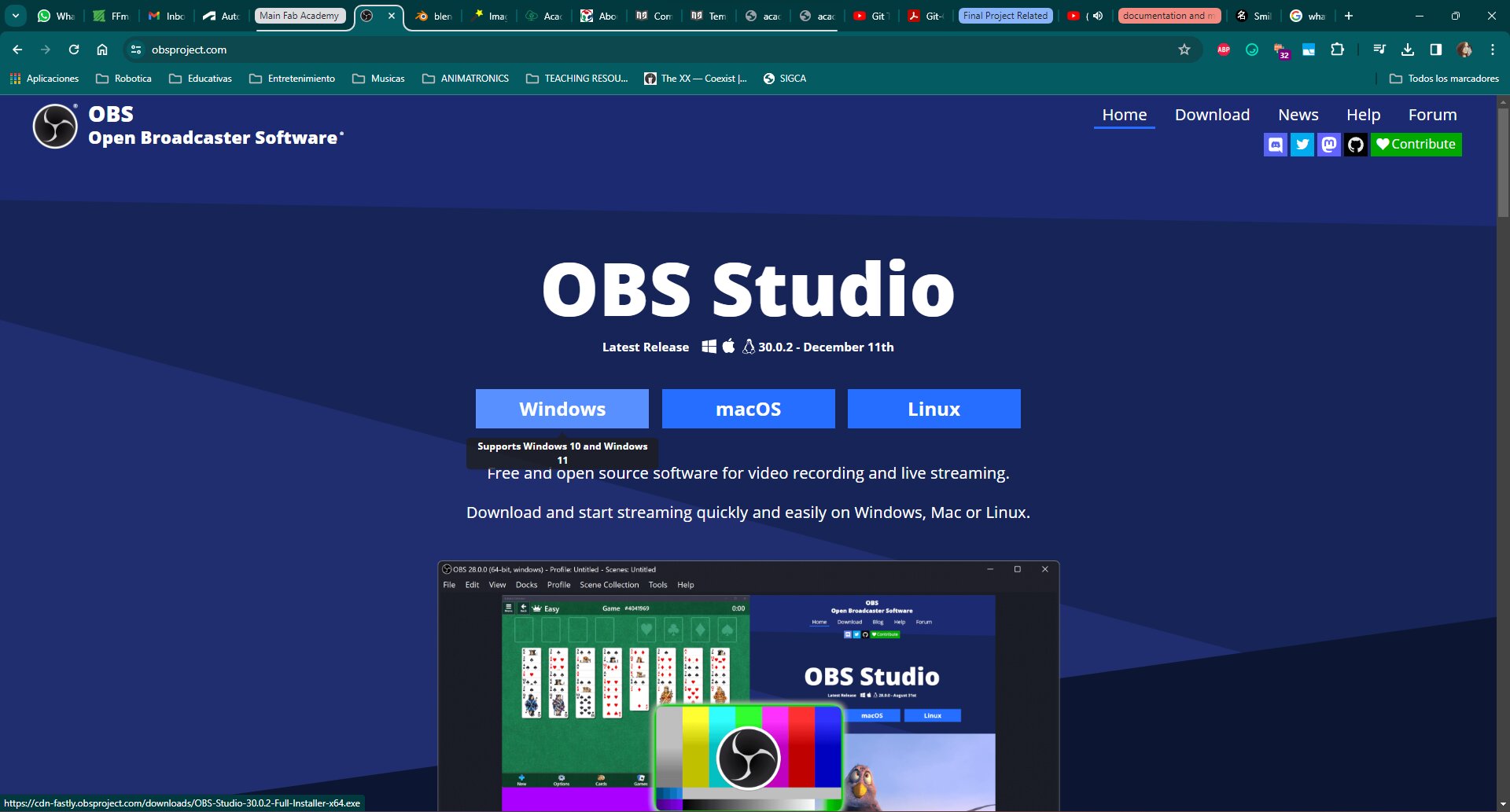Open the Chrome three-dot menu

coord(1493,50)
